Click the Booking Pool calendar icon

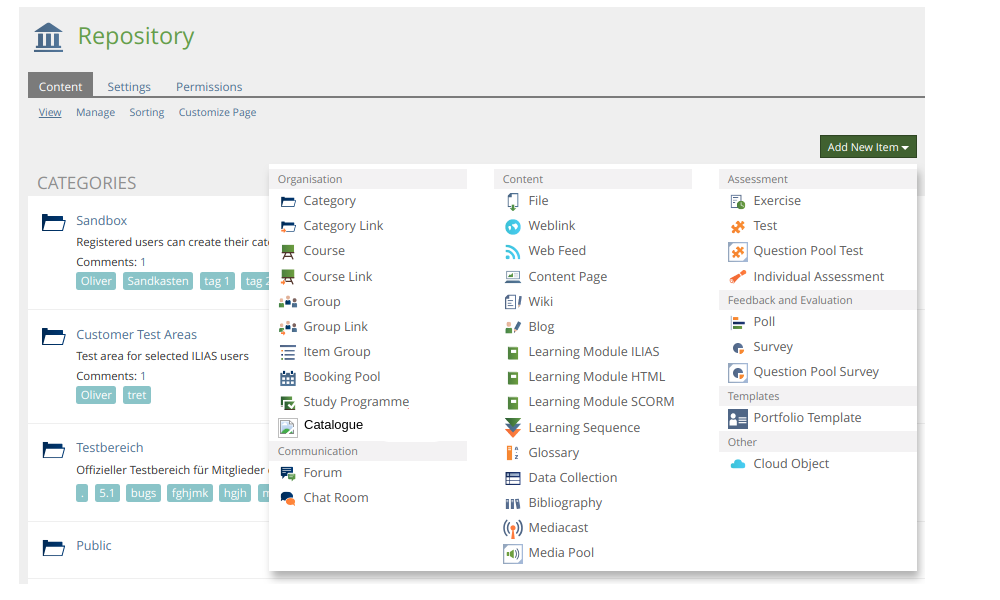288,377
